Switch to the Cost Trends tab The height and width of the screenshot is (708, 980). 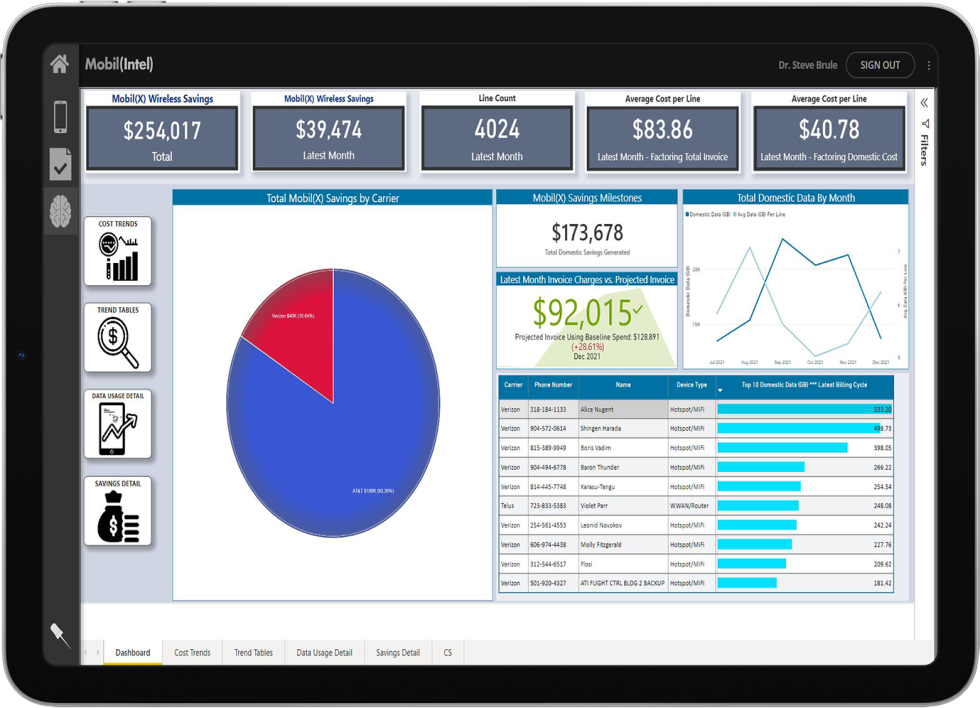192,651
